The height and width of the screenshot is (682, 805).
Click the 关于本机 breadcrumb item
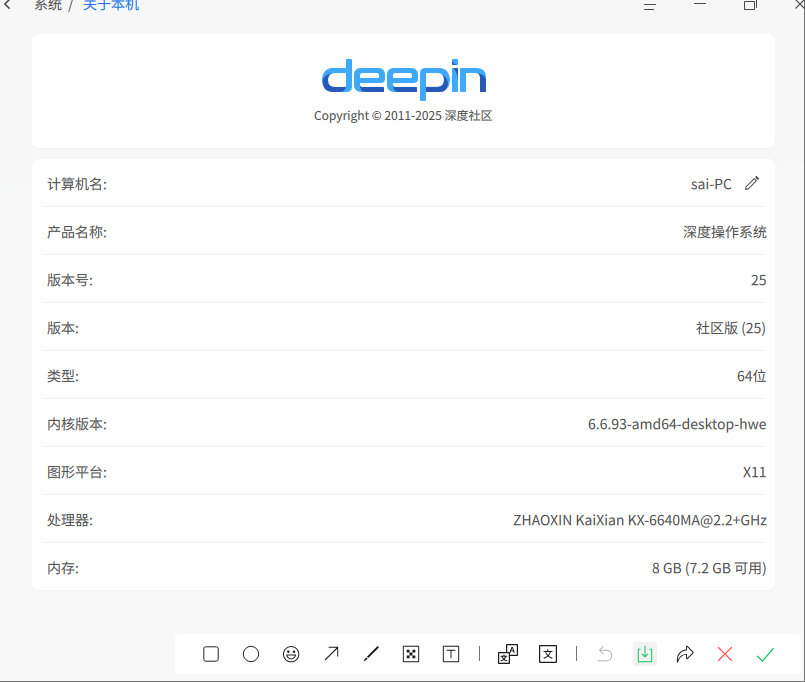tap(111, 5)
